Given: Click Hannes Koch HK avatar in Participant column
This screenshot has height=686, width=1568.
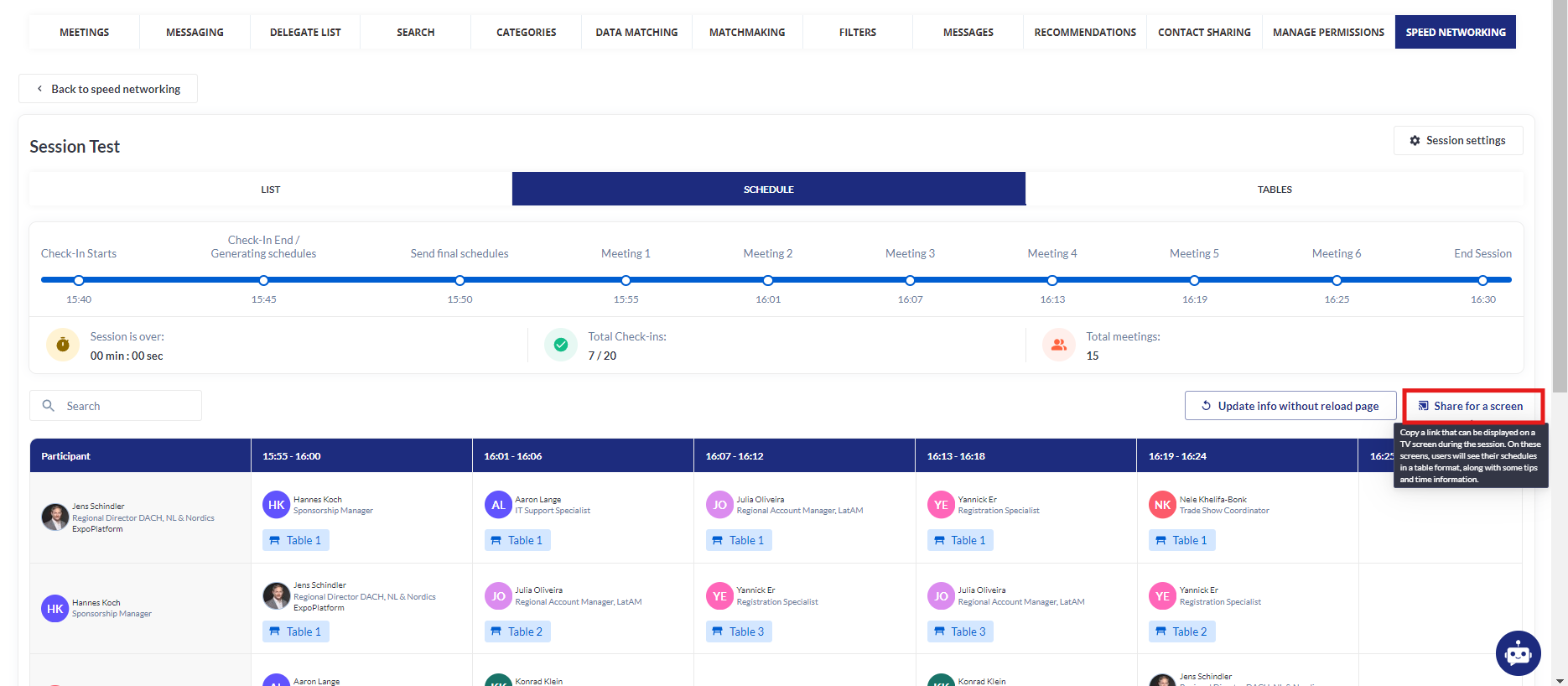Looking at the screenshot, I should point(55,609).
